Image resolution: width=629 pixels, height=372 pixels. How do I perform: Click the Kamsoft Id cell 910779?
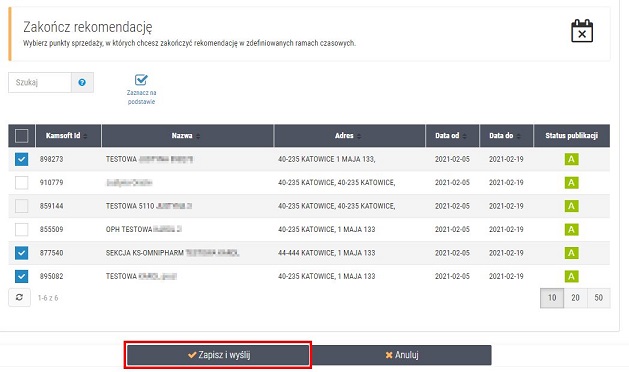point(51,183)
